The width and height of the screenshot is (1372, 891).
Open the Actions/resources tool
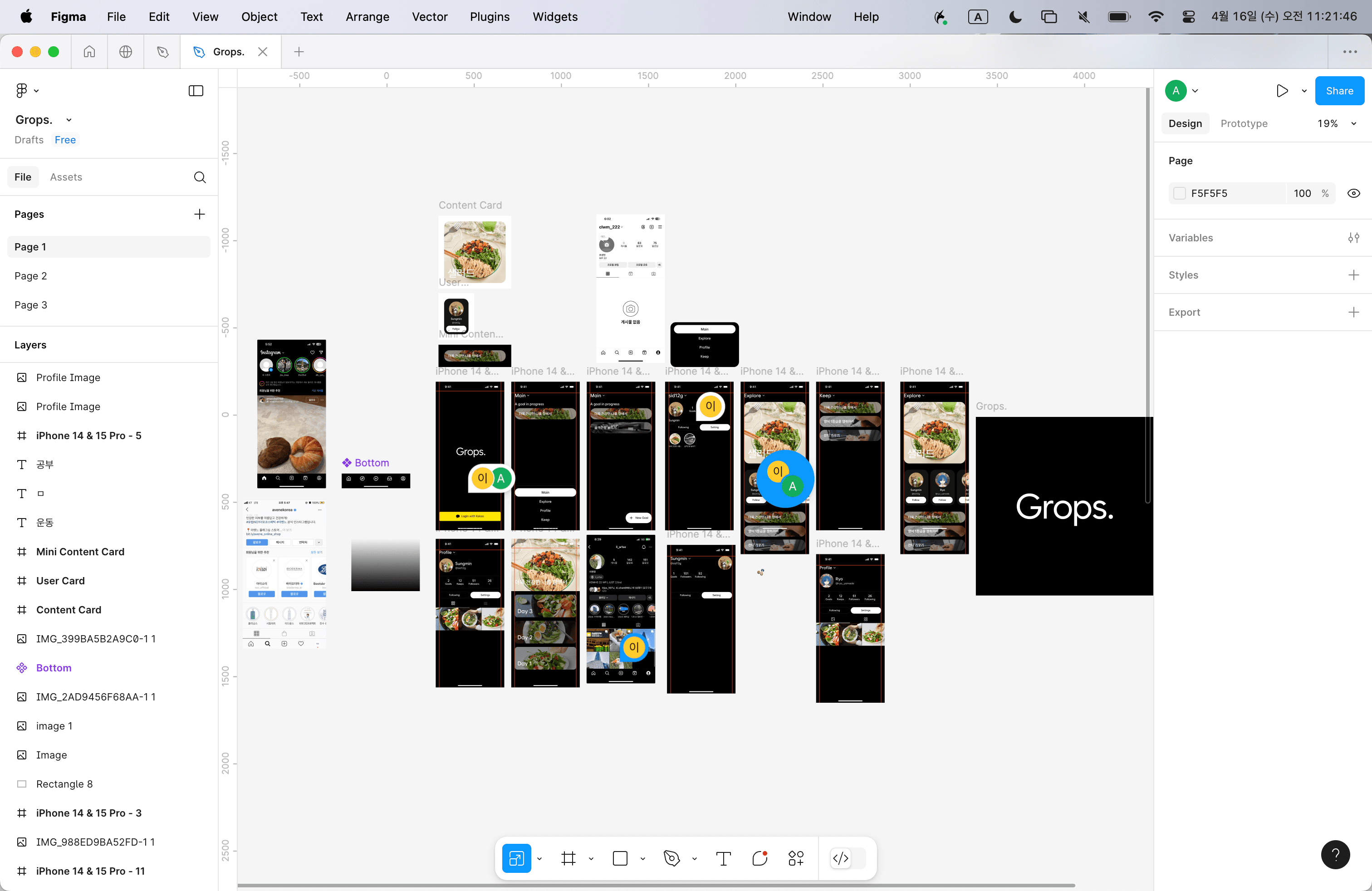click(796, 858)
